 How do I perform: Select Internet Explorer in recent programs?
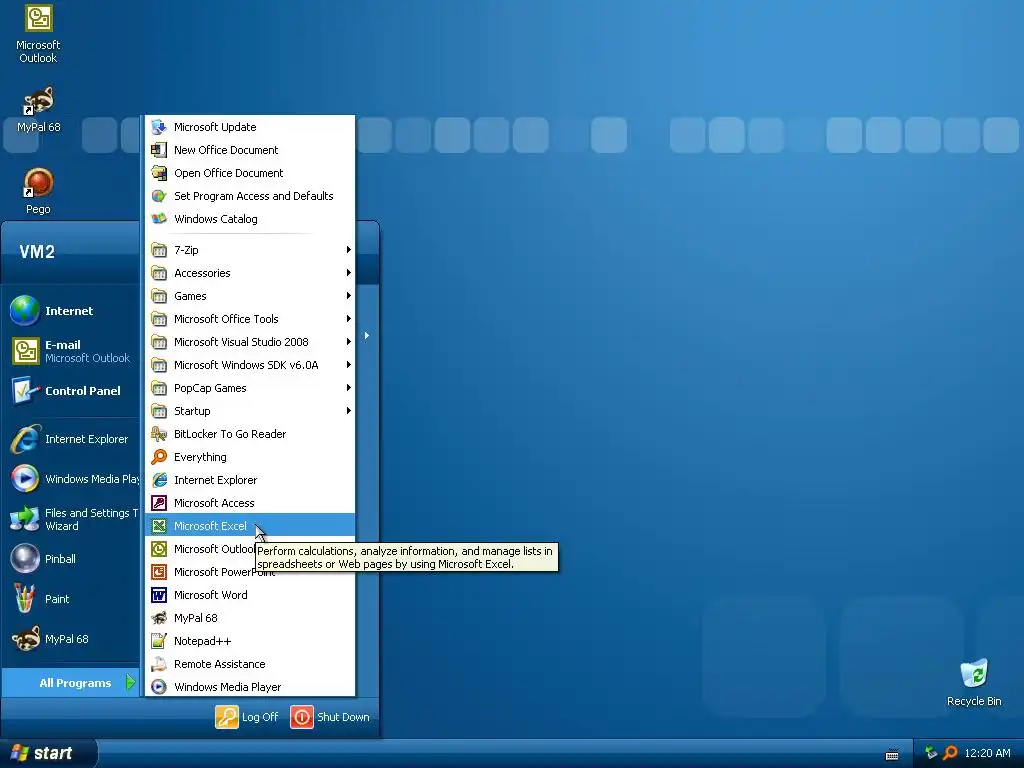[x=71, y=439]
